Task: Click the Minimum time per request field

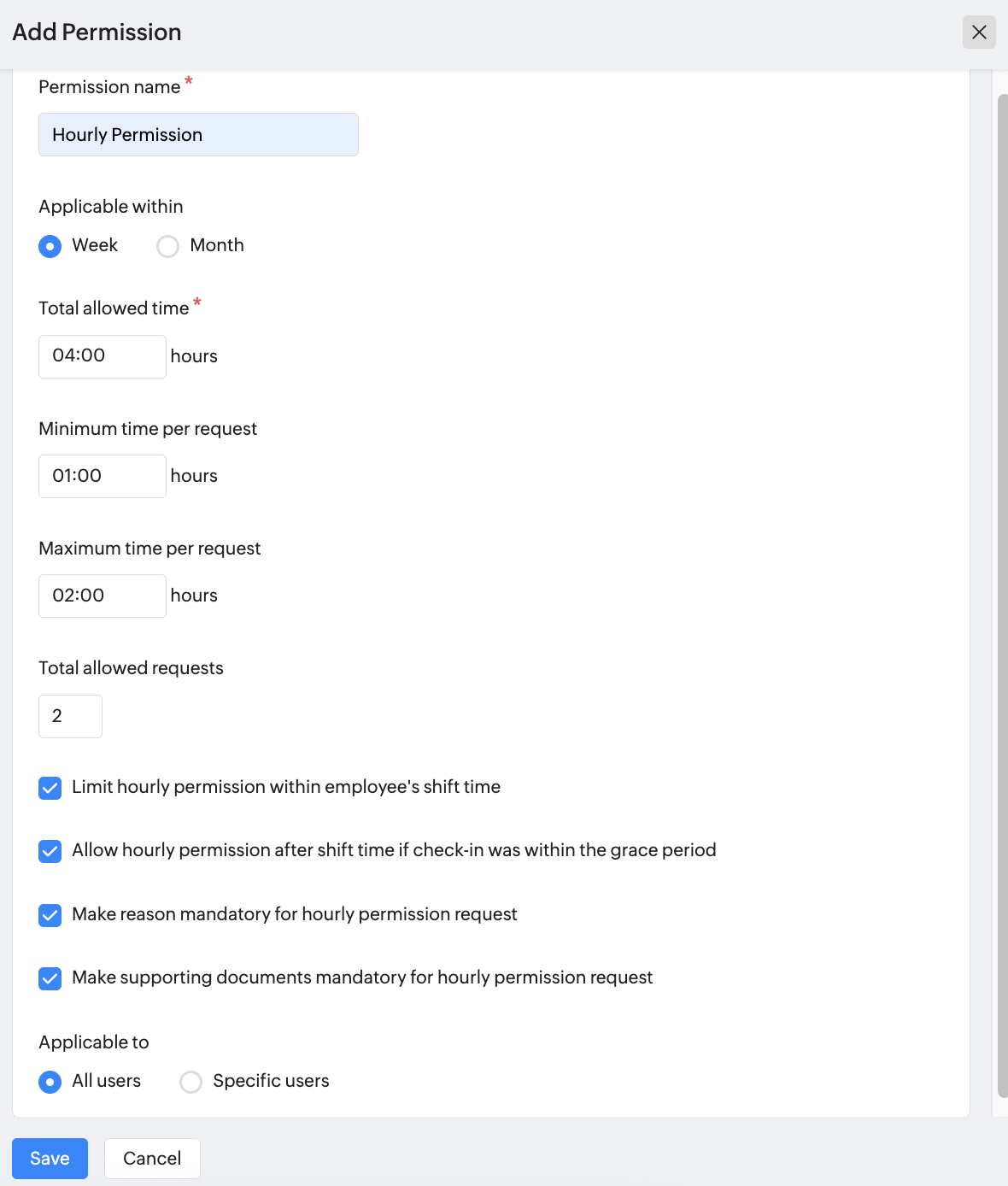Action: coord(103,476)
